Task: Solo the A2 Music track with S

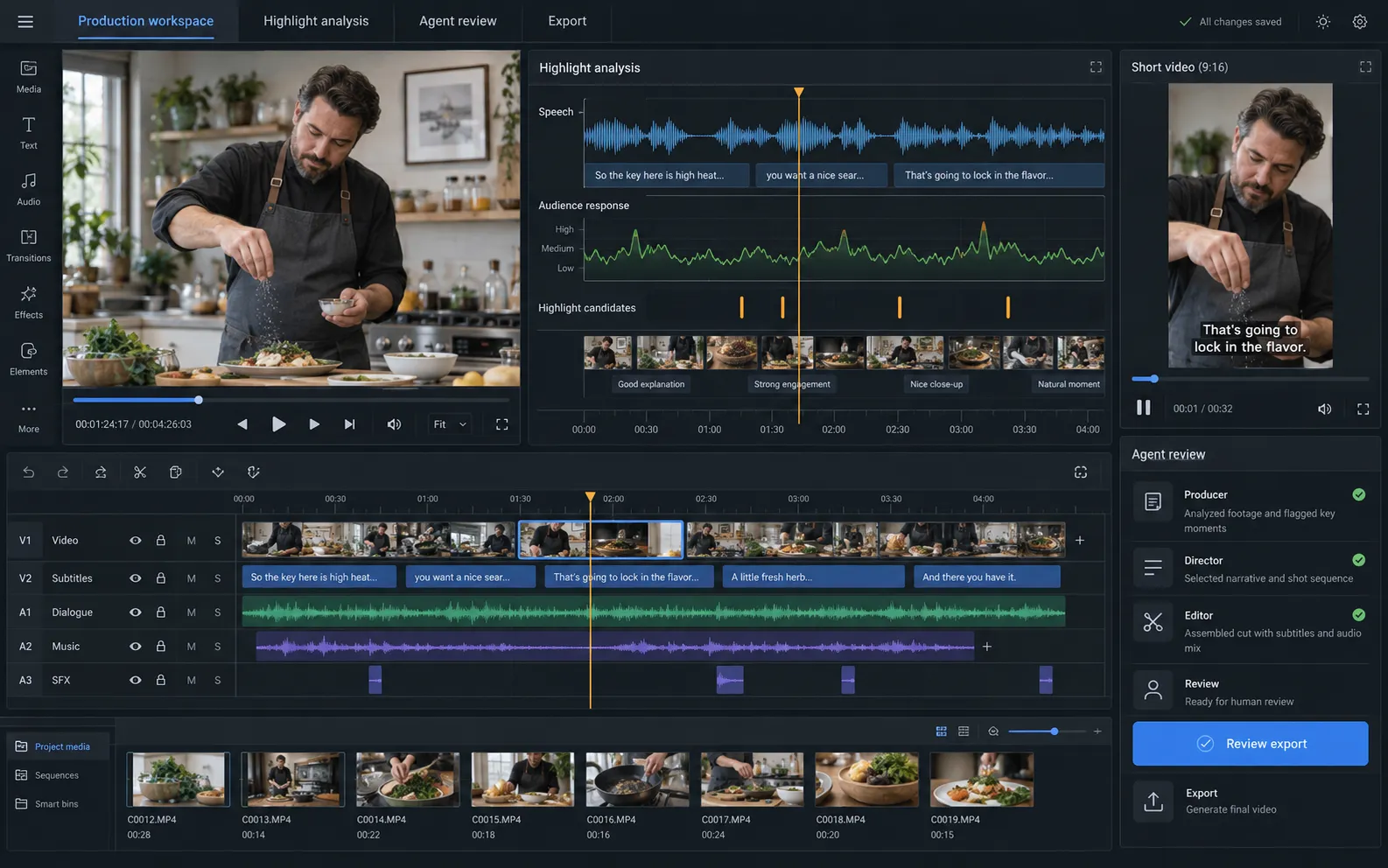Action: point(218,647)
